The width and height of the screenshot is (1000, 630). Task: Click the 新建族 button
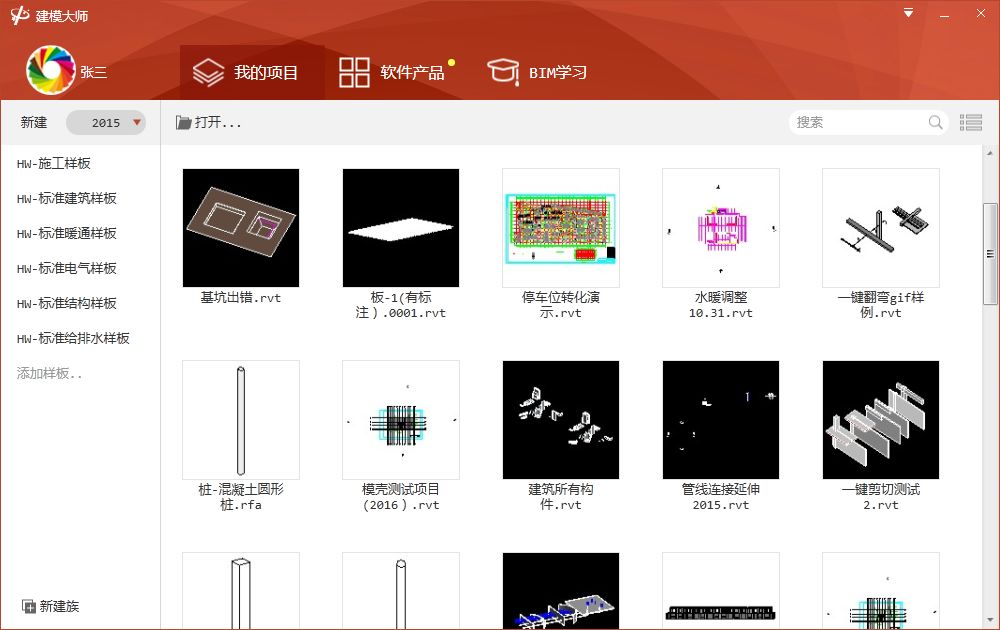pyautogui.click(x=50, y=606)
